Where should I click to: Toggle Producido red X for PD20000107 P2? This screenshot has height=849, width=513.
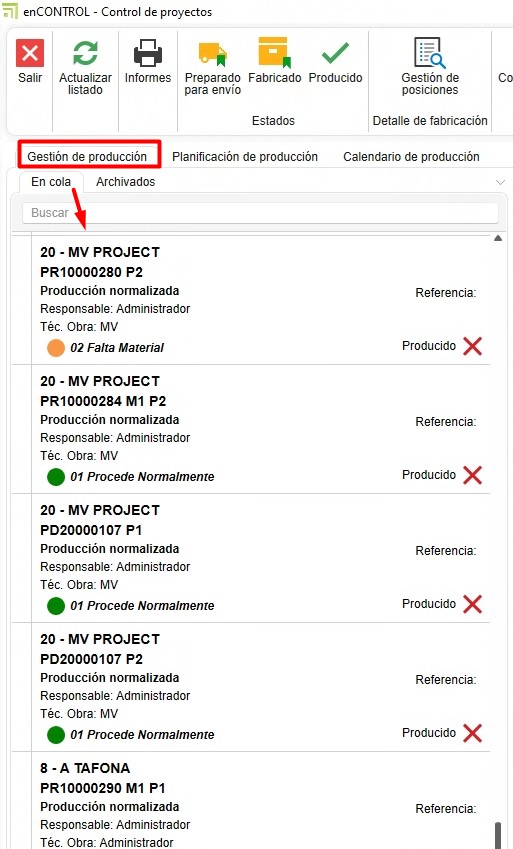pos(472,733)
